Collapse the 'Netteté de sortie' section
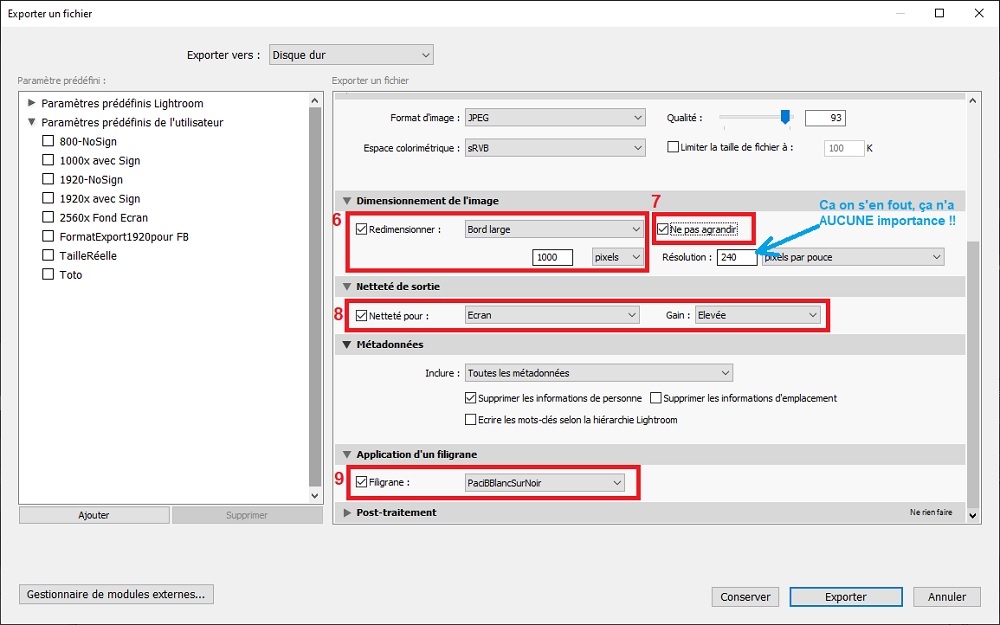 (x=347, y=287)
